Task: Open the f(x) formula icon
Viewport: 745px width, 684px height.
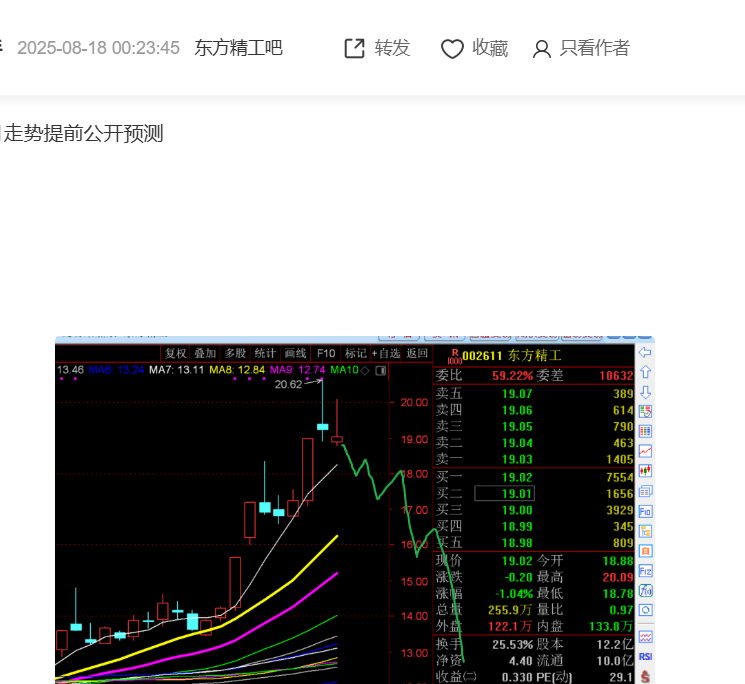Action: click(x=645, y=590)
